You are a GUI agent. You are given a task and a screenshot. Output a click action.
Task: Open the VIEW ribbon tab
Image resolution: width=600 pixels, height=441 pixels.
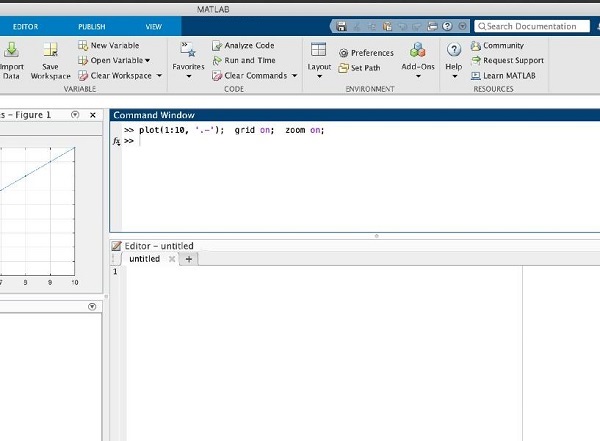pyautogui.click(x=153, y=27)
